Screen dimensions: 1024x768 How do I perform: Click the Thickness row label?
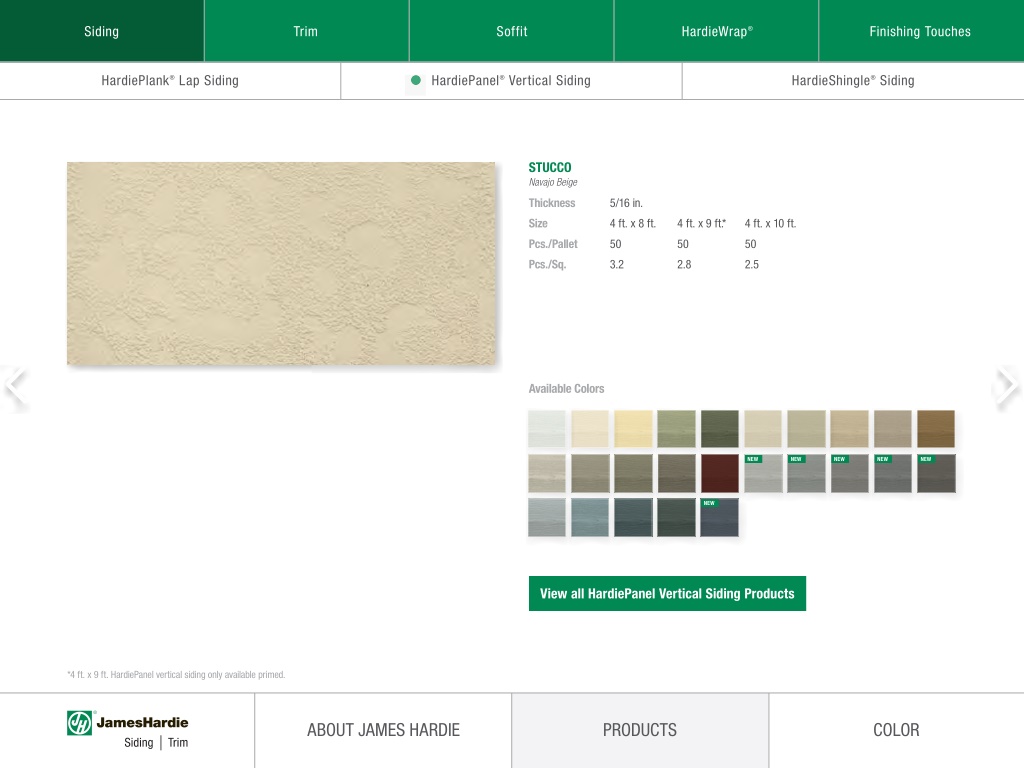click(x=552, y=203)
